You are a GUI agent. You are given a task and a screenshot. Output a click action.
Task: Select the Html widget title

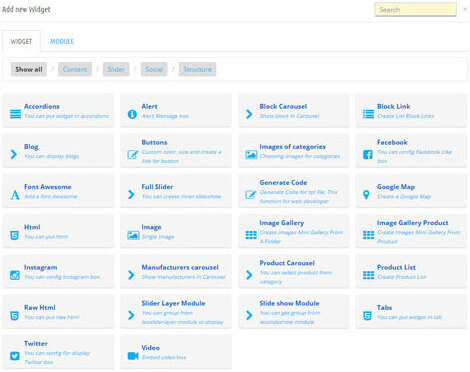32,227
